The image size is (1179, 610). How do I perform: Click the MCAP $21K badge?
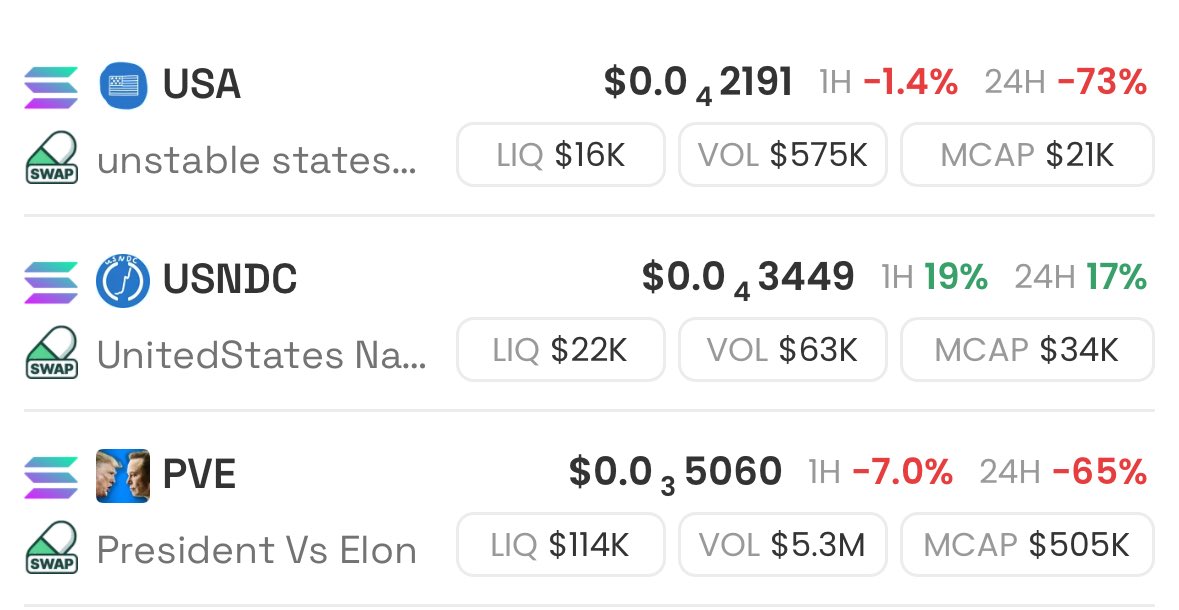click(x=1027, y=155)
